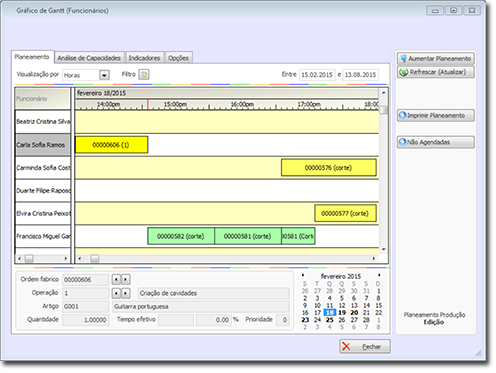The width and height of the screenshot is (496, 373).
Task: Select task bar 00000577 (corte)
Action: 345,213
